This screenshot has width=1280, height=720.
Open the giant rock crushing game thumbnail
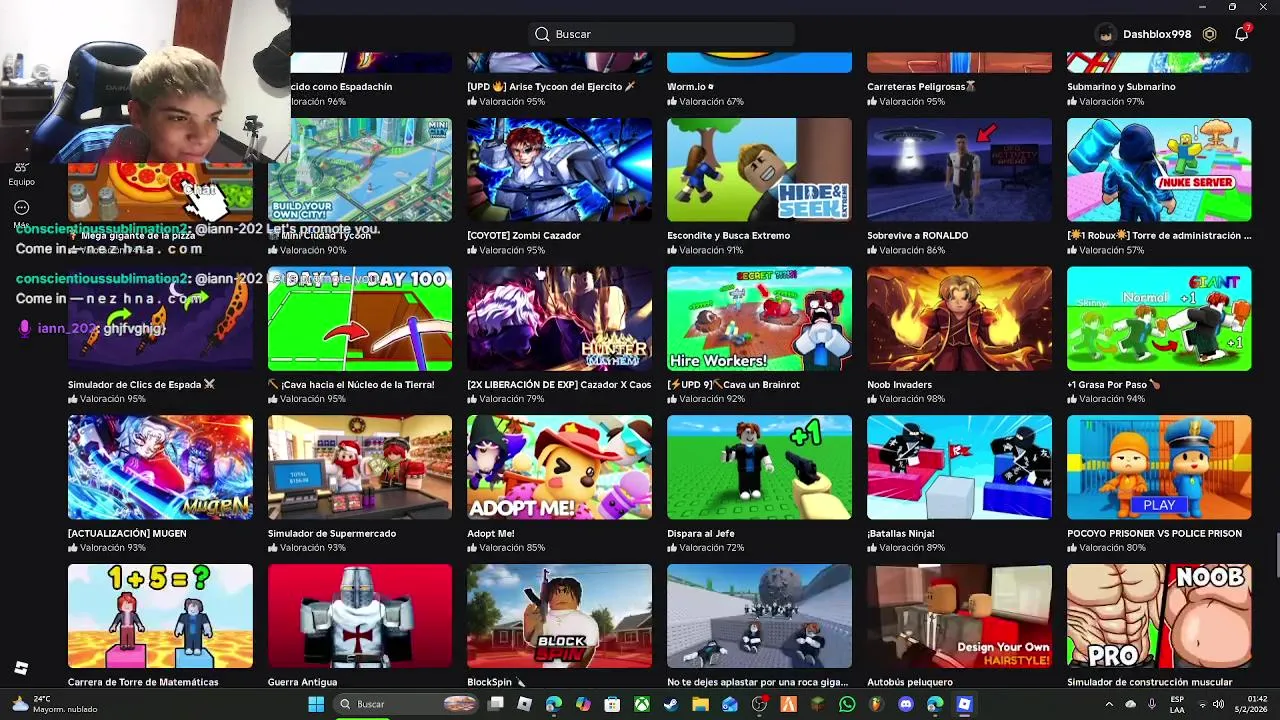click(759, 616)
